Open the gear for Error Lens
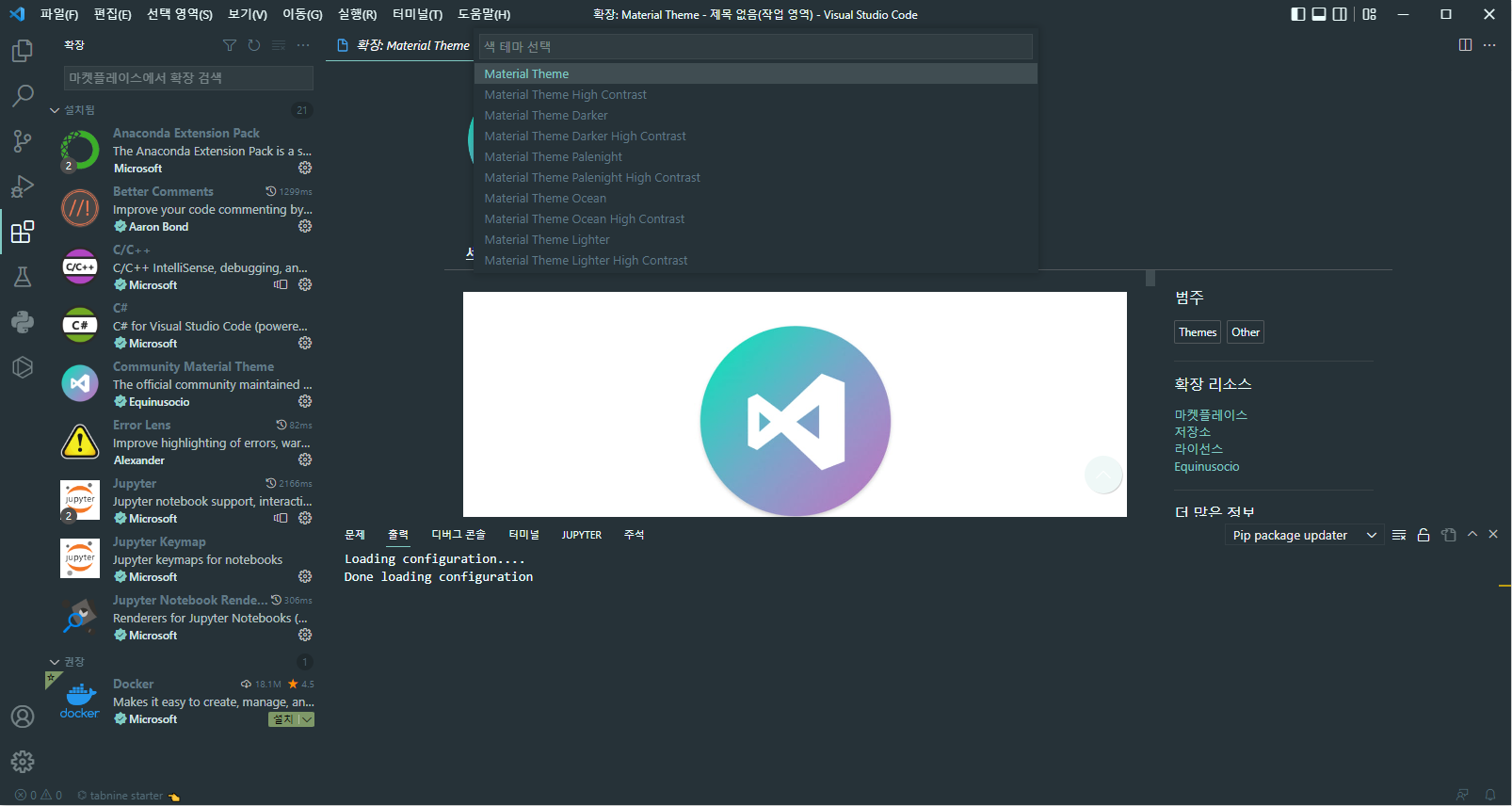 click(305, 459)
